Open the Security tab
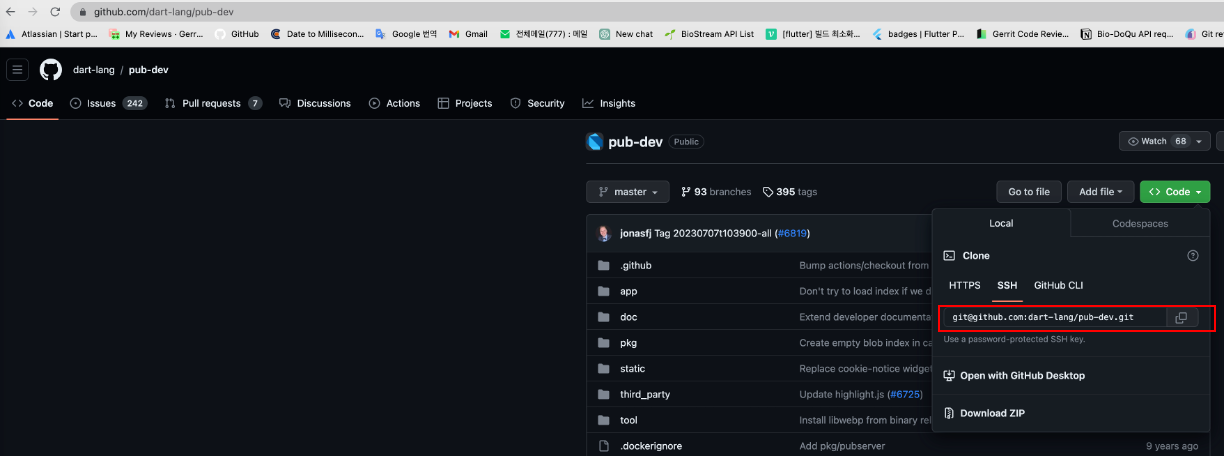1224x456 pixels. point(537,103)
